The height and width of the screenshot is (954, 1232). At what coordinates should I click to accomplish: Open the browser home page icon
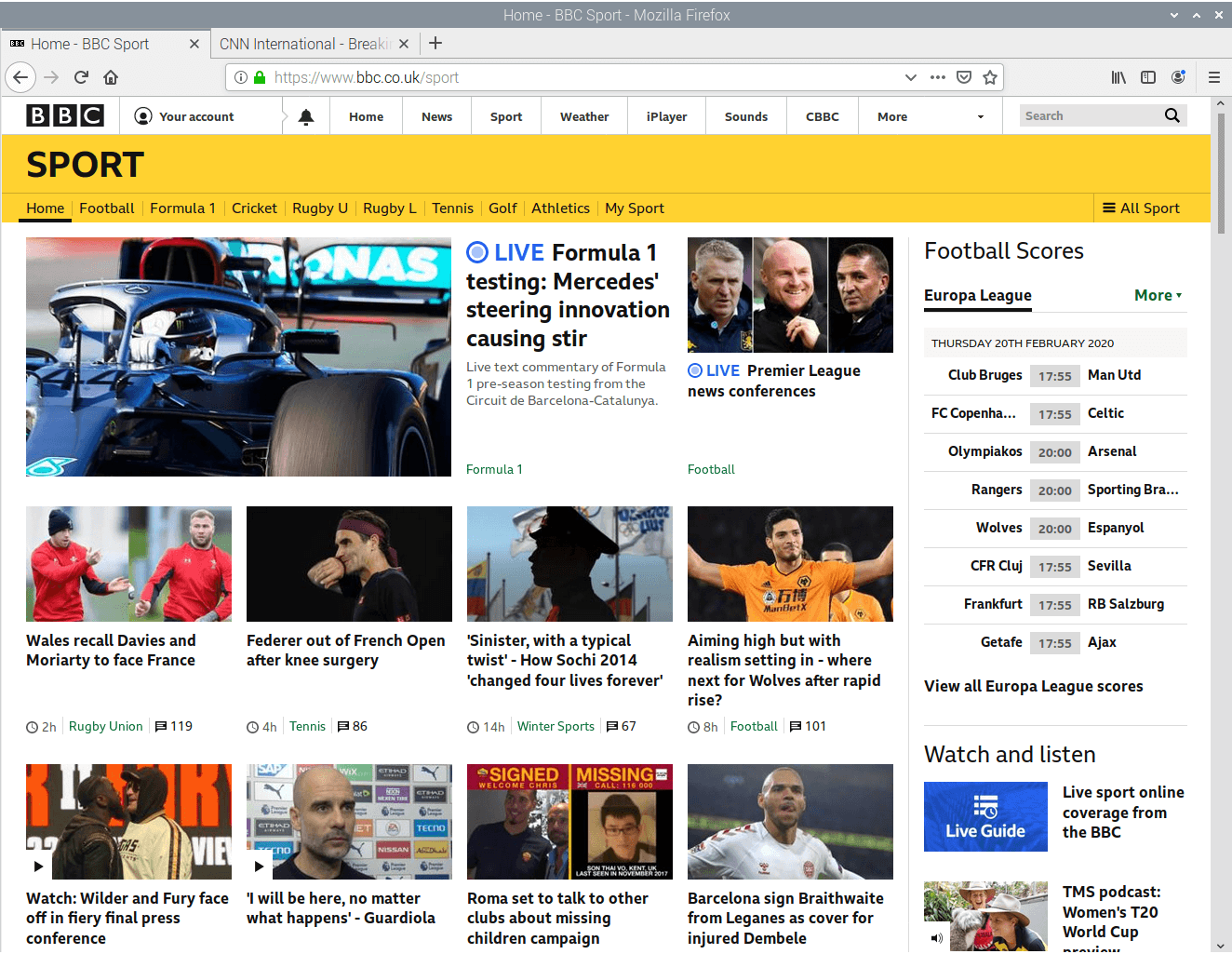coord(111,77)
